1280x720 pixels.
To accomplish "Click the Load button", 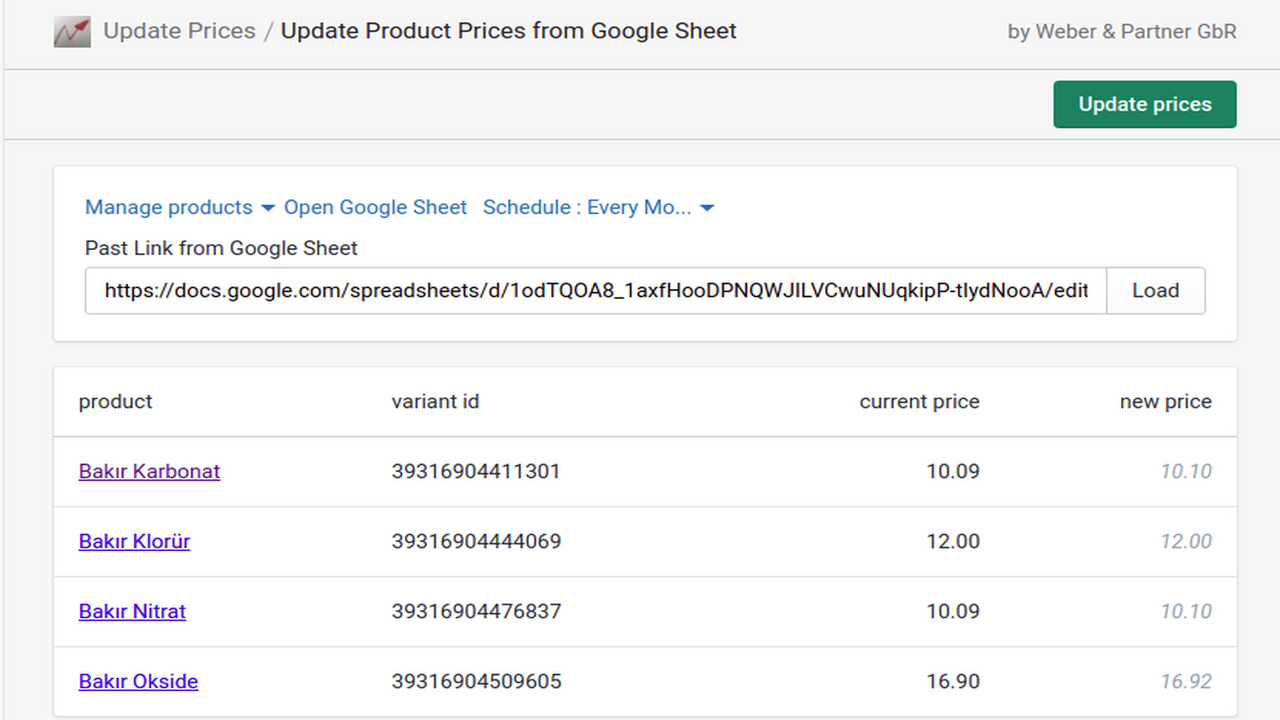I will pyautogui.click(x=1155, y=290).
